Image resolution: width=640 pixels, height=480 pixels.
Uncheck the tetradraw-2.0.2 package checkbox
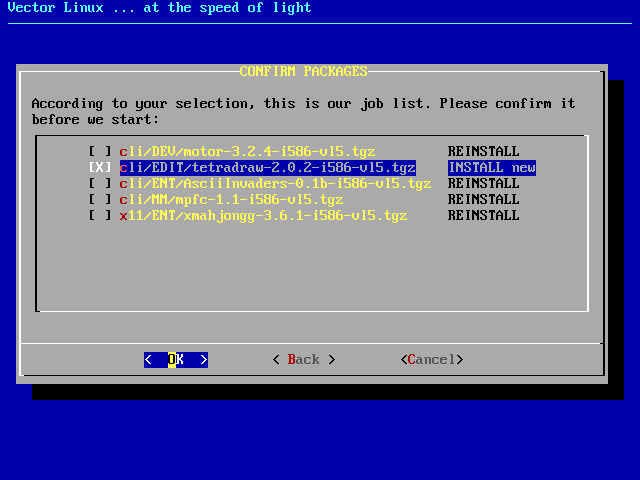tap(100, 168)
